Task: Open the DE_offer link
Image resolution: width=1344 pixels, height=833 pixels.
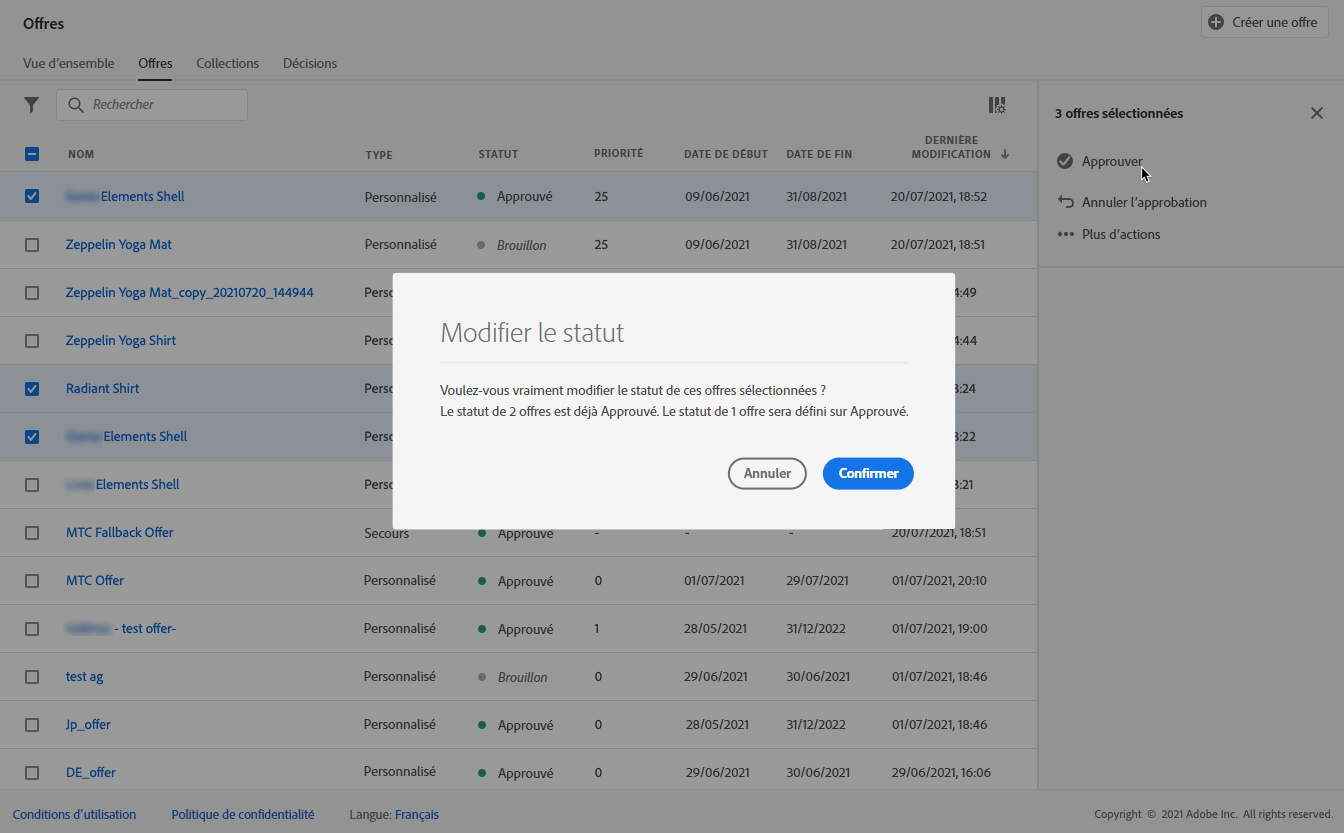Action: point(91,773)
